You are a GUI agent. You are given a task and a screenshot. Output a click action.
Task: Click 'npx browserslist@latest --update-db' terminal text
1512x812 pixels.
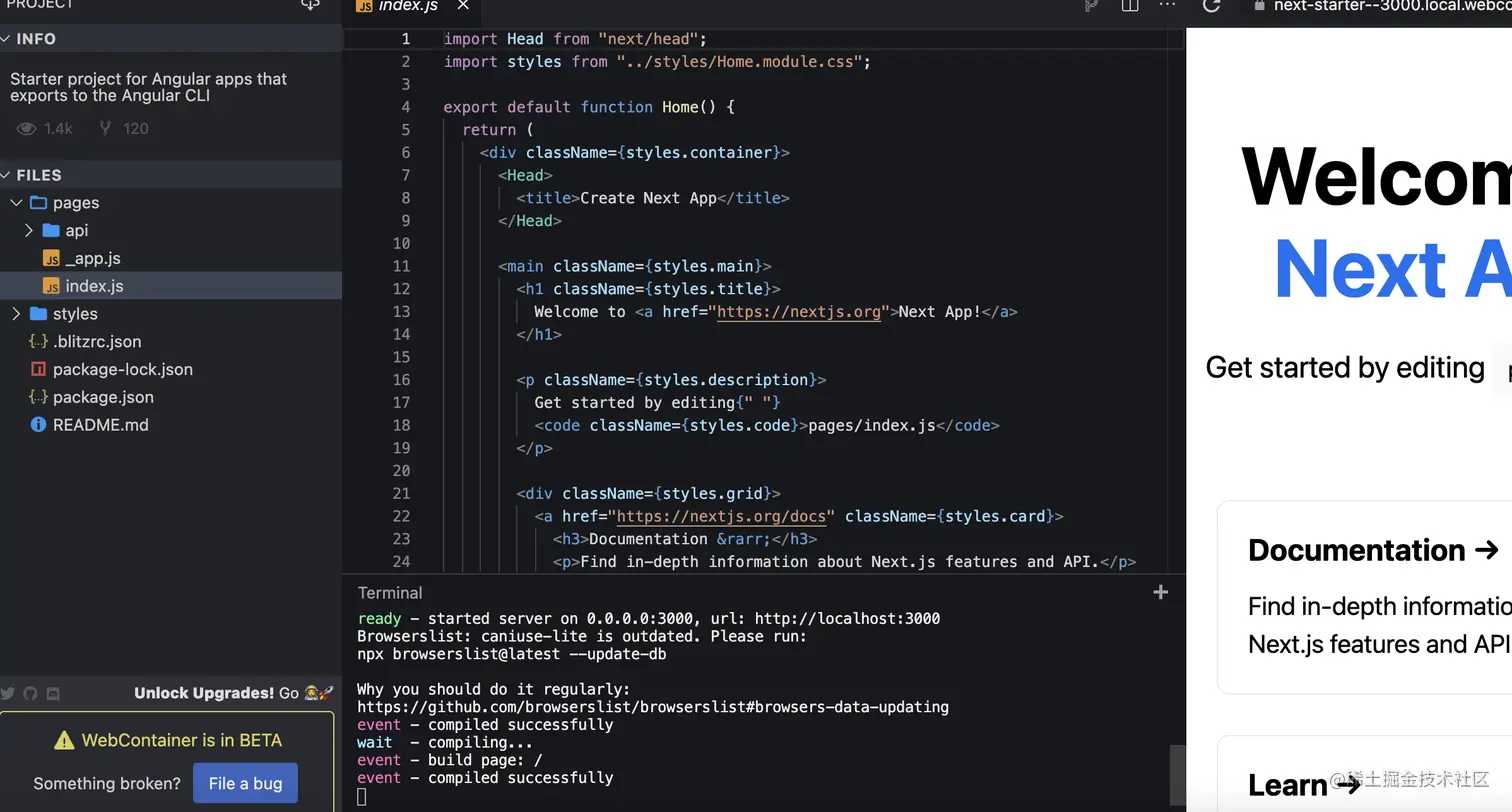(x=511, y=654)
